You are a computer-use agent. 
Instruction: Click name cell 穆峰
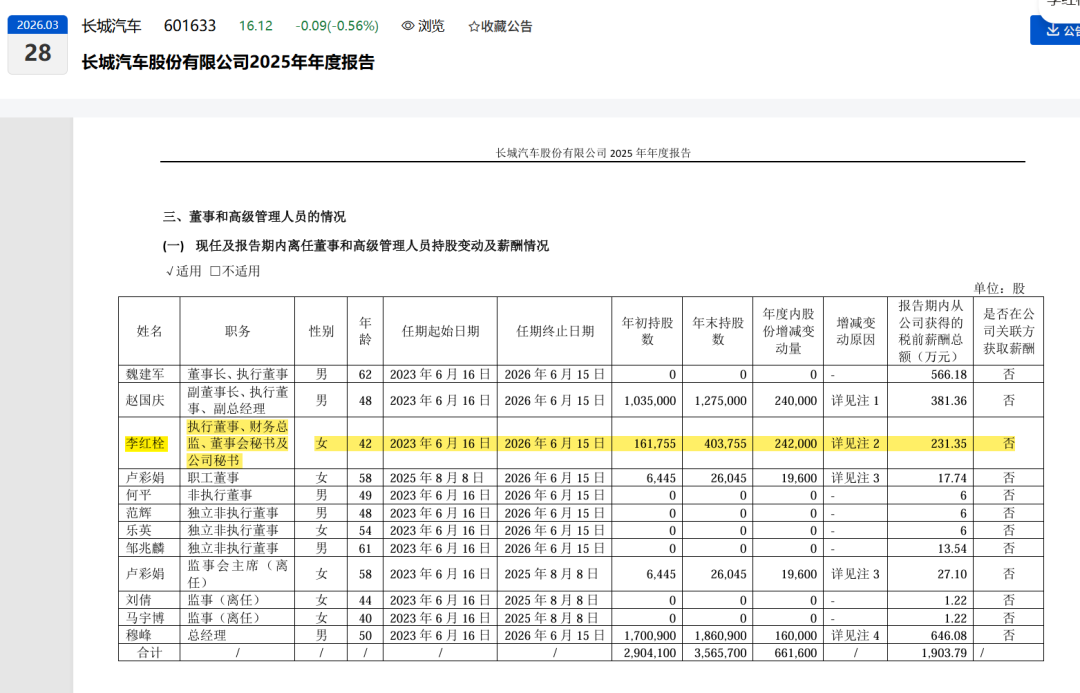(x=138, y=636)
